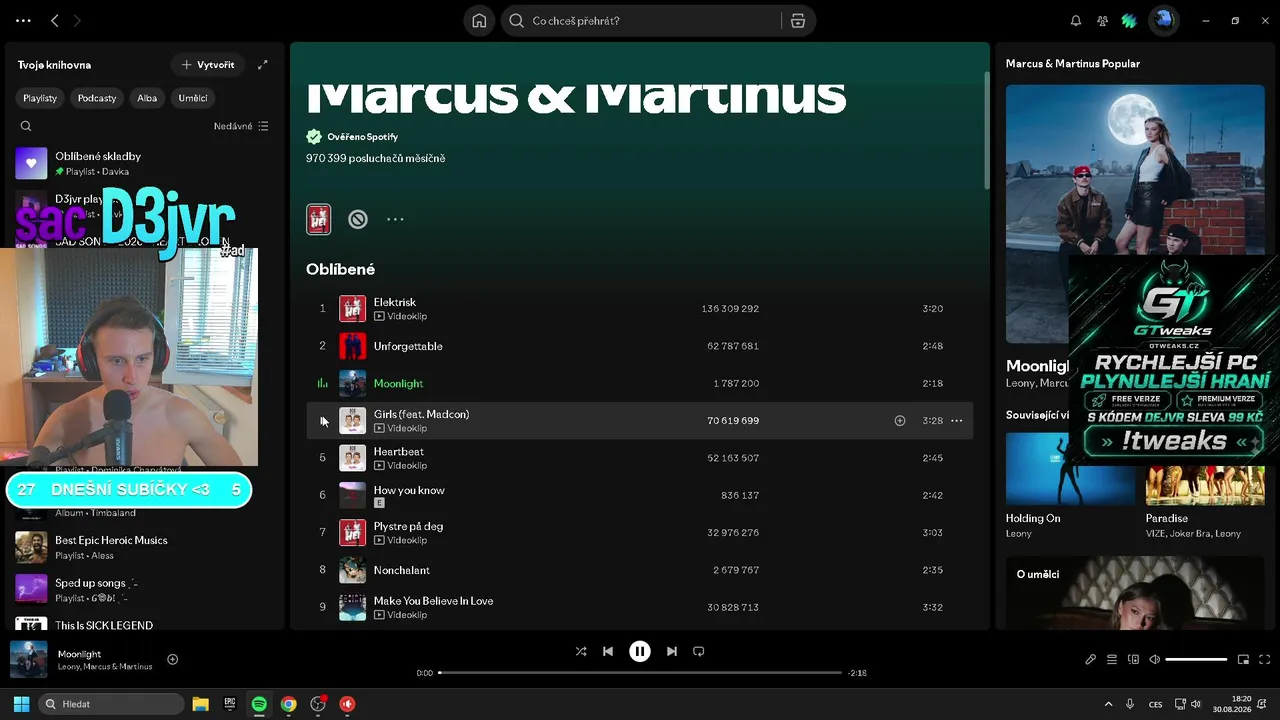Click now-playing album cover in bottom bar
Image resolution: width=1280 pixels, height=720 pixels.
(29, 660)
